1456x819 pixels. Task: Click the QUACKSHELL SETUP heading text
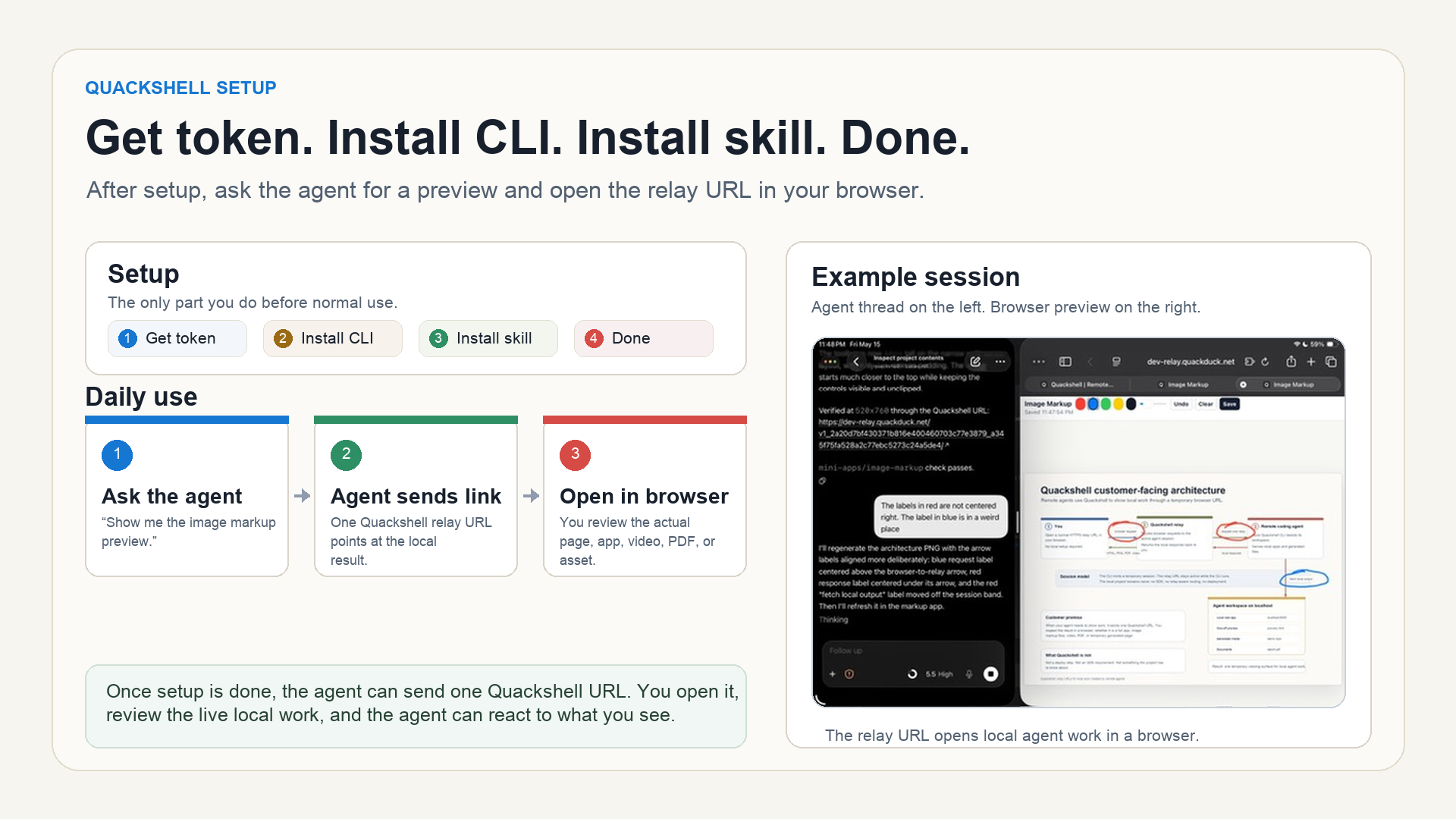pos(180,88)
